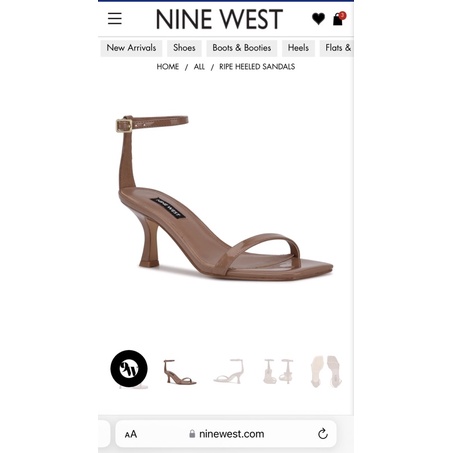The image size is (453, 453).
Task: Select the brown sandal side-view thumbnail
Action: click(180, 372)
